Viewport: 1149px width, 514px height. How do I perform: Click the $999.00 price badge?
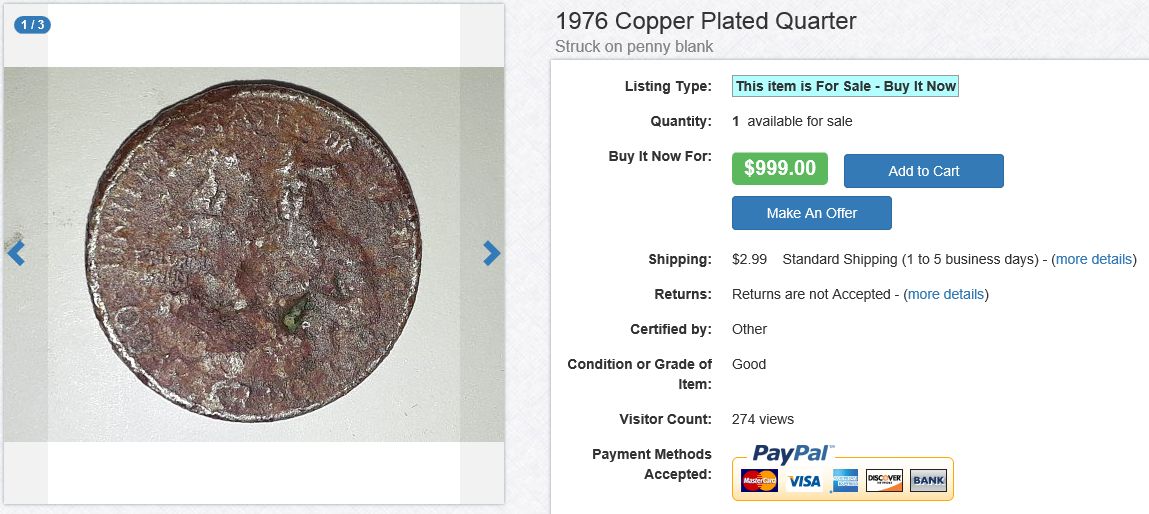click(780, 168)
